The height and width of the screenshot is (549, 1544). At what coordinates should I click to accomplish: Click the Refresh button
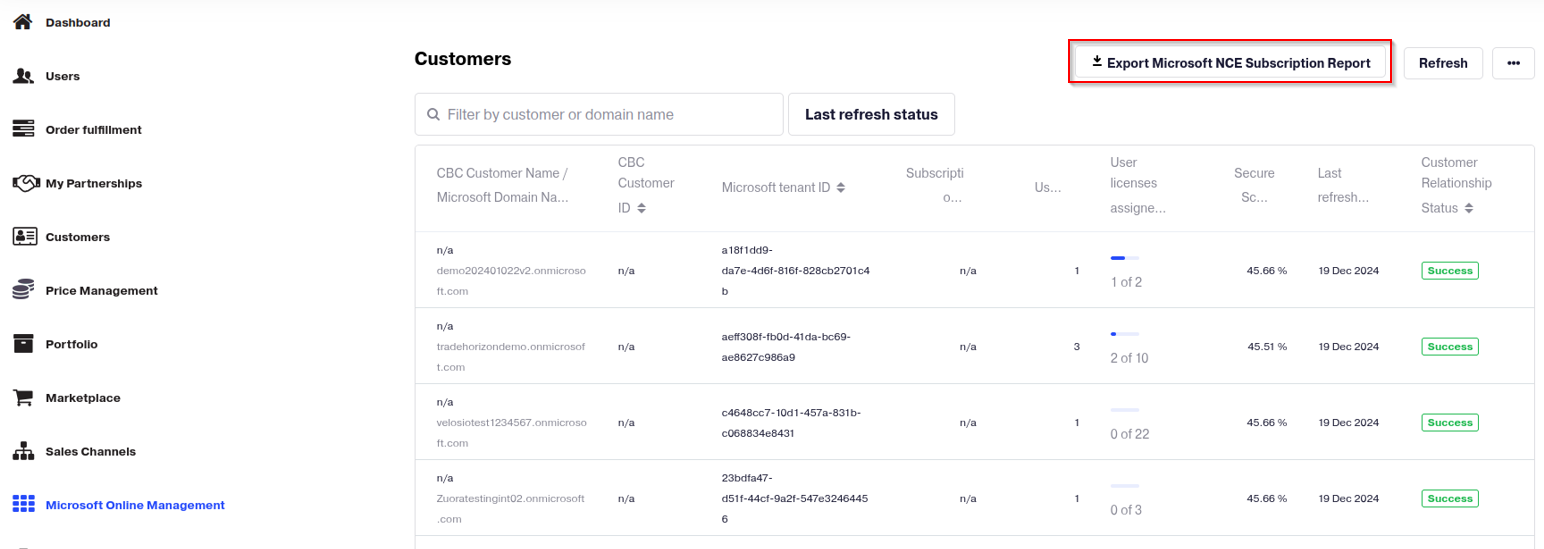pos(1443,63)
